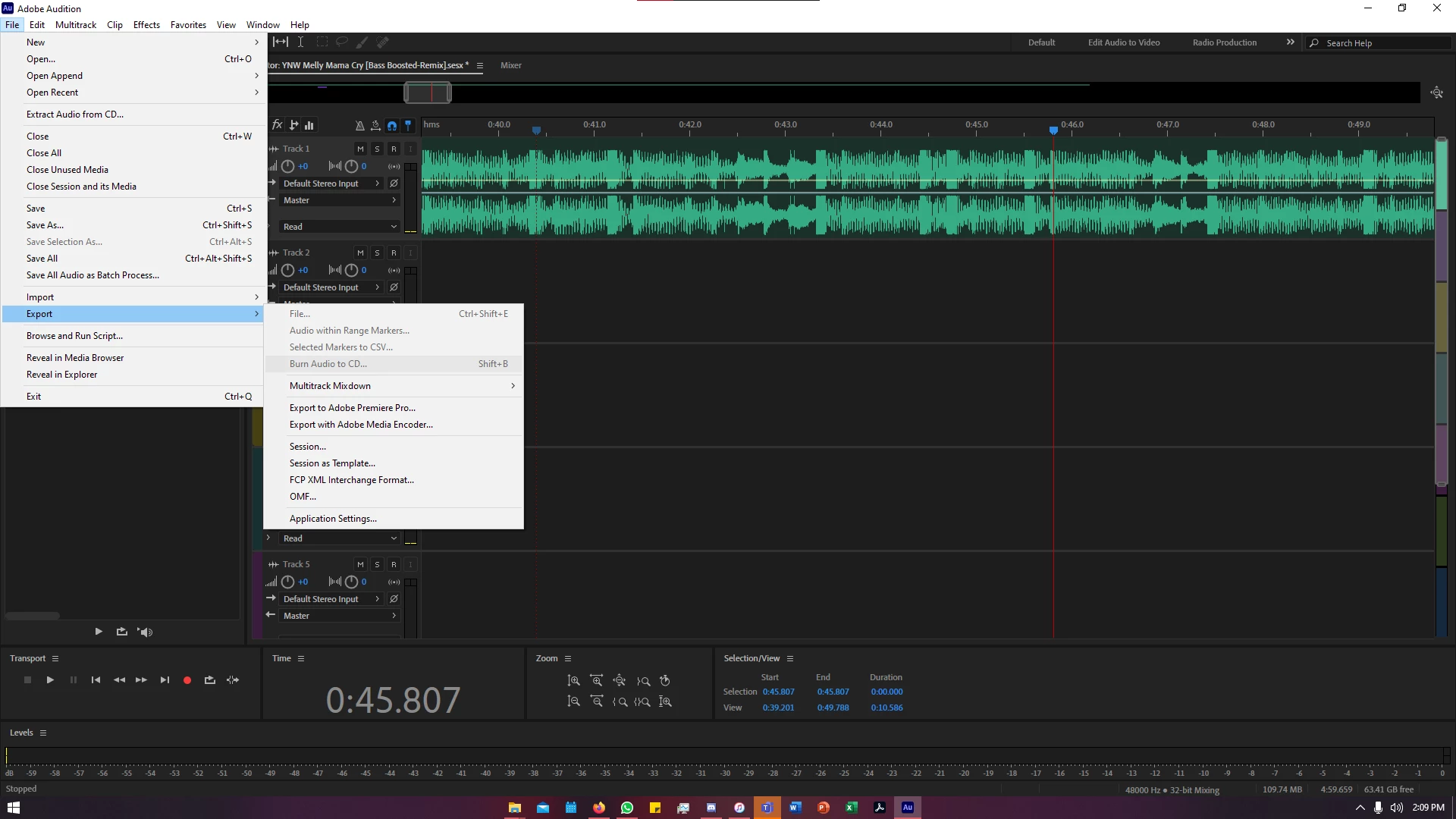Click the Play button in Transport panel

[50, 680]
